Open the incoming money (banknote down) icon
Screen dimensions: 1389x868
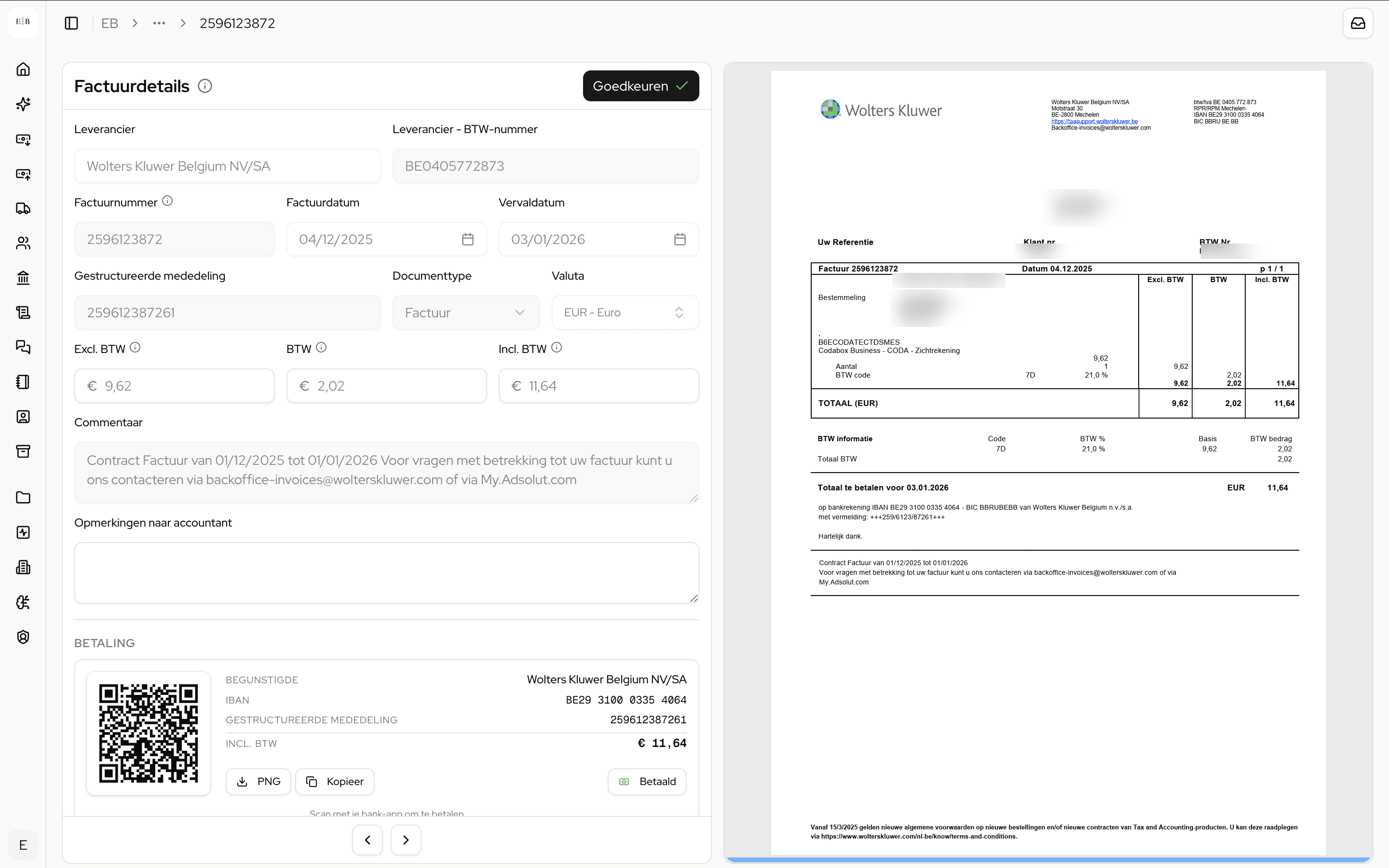pyautogui.click(x=23, y=139)
